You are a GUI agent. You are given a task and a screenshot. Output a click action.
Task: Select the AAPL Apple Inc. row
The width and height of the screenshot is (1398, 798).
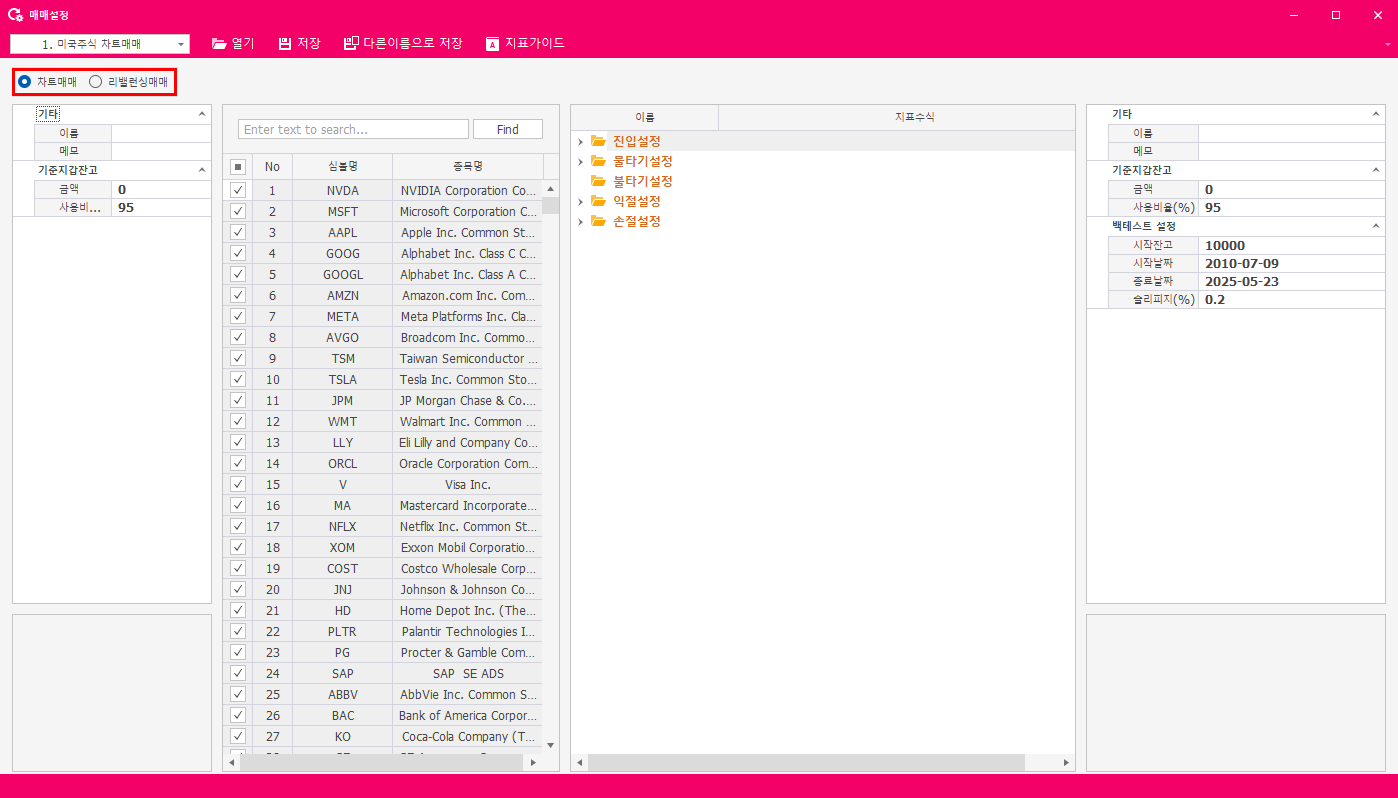[x=383, y=232]
